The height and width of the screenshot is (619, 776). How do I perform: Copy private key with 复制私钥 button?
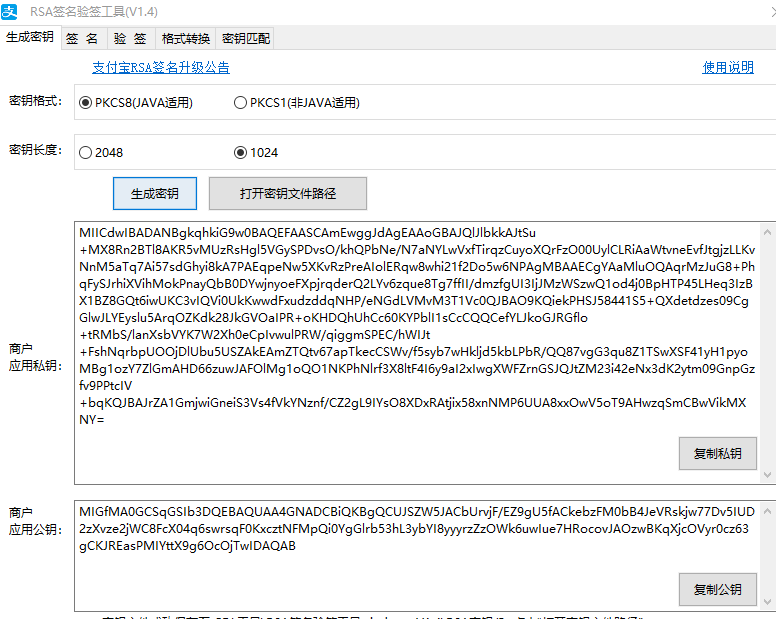pos(718,453)
